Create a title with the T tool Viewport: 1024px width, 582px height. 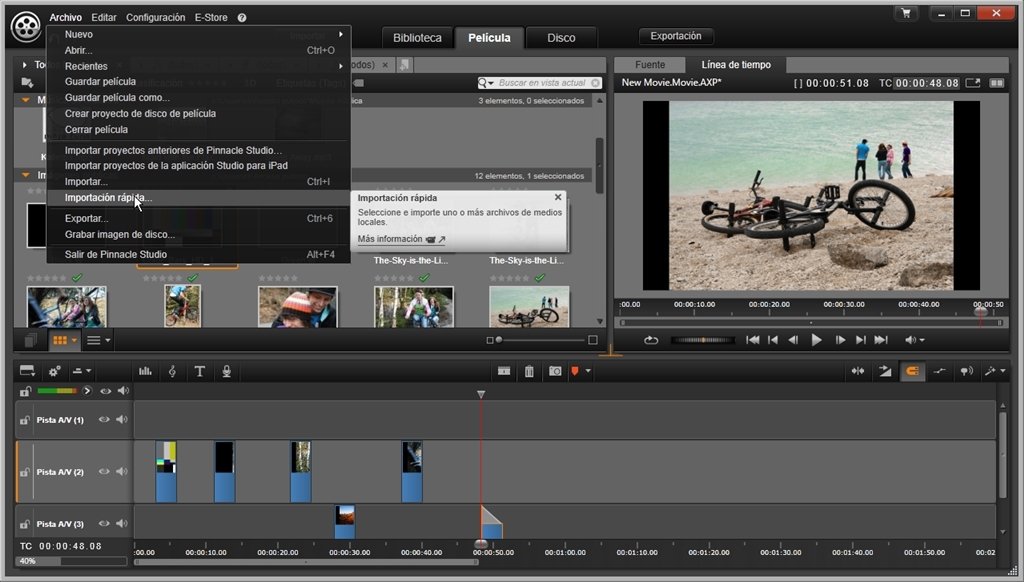(x=199, y=371)
